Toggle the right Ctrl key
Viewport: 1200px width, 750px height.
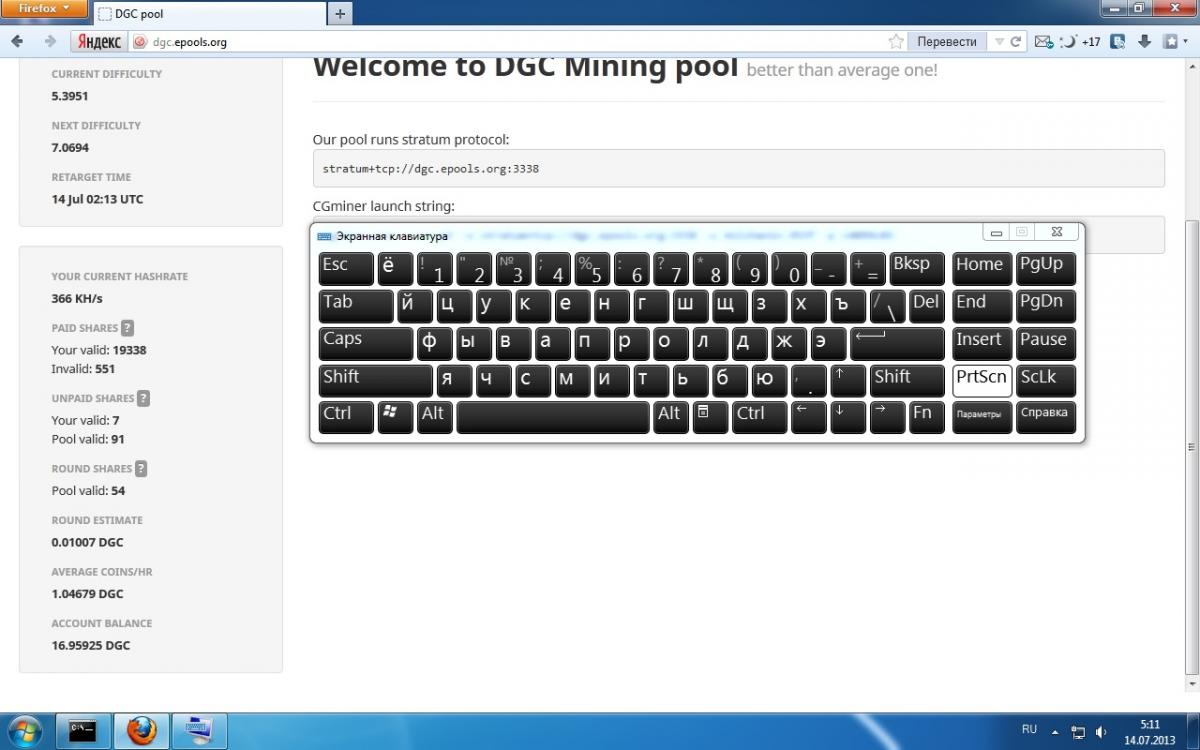pyautogui.click(x=759, y=416)
